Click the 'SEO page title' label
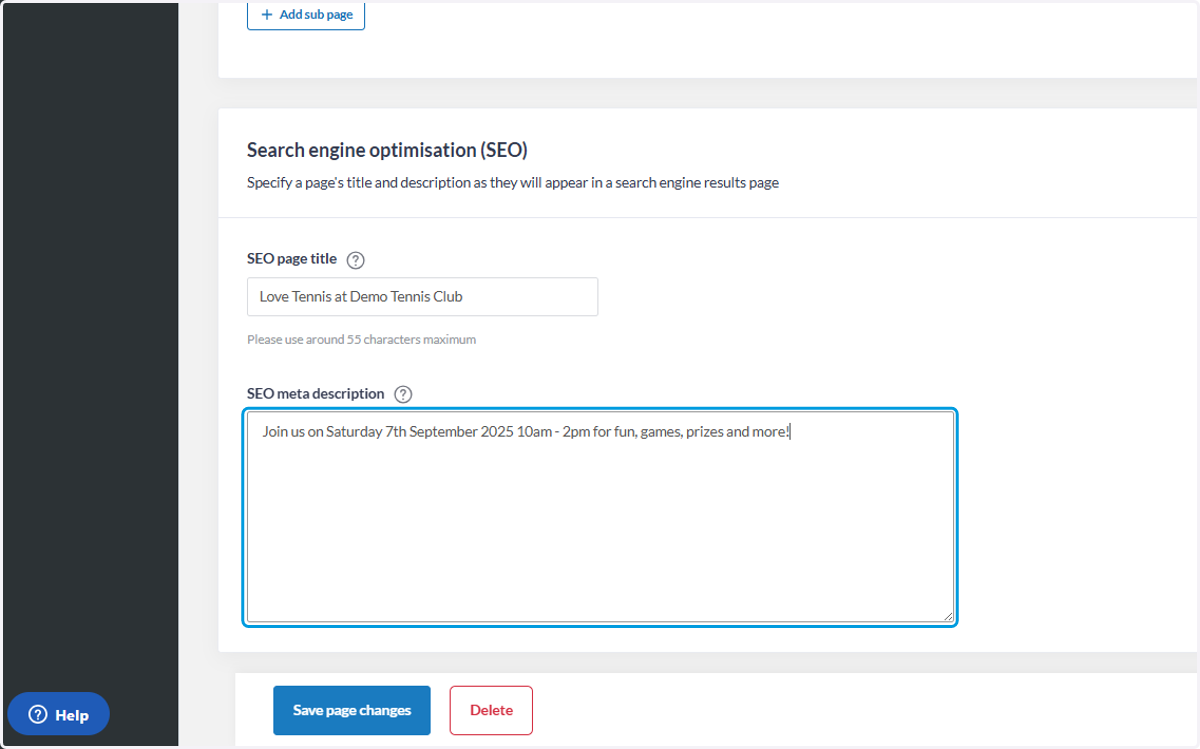Viewport: 1200px width, 749px height. [292, 259]
